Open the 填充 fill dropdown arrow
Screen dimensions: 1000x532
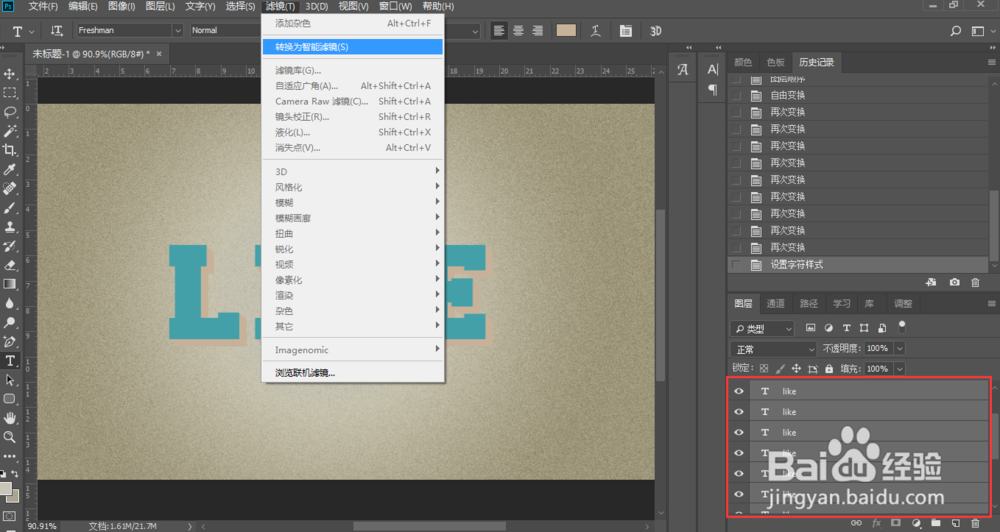899,369
